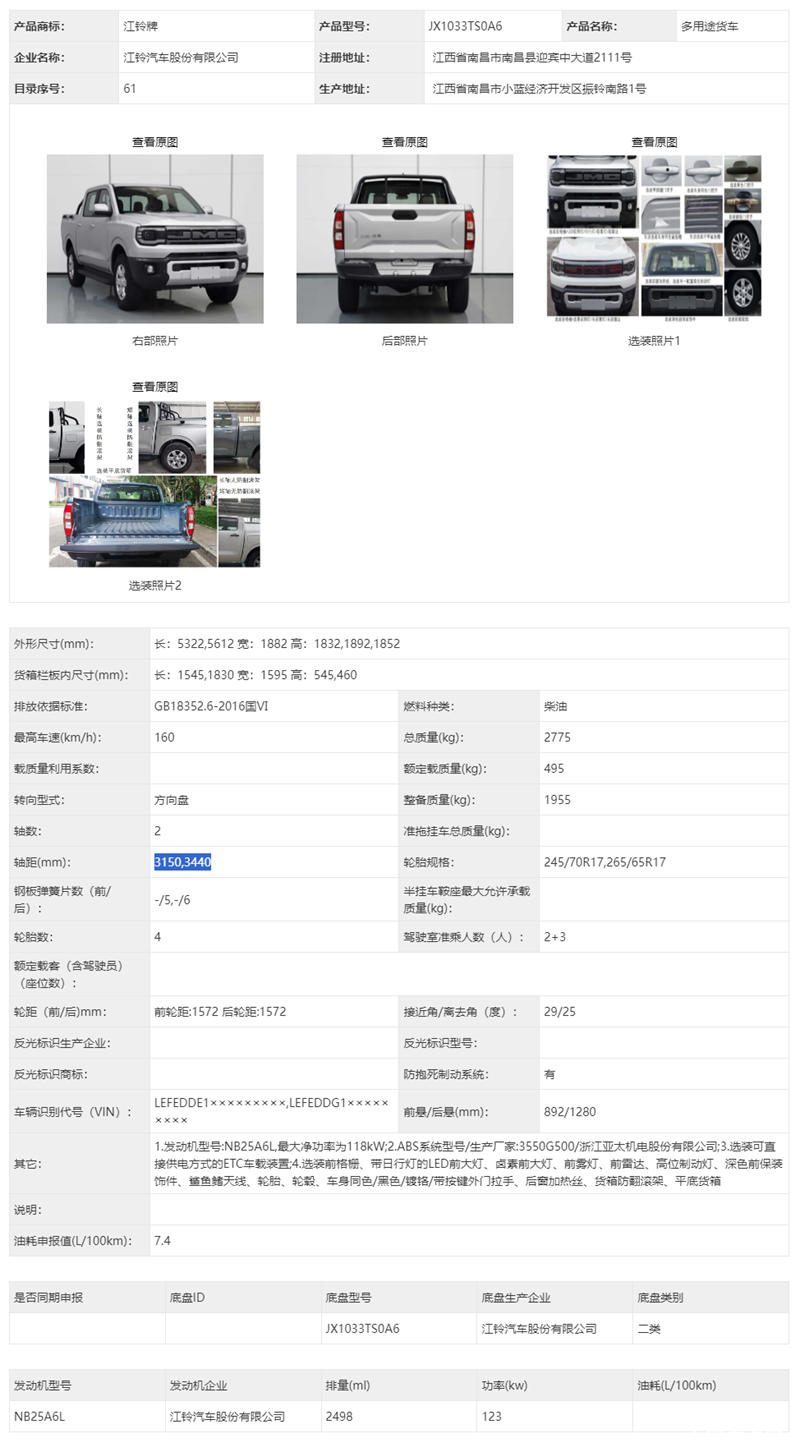Click company name 江铃汽车股份有限公司 in header
This screenshot has height=1452, width=800.
pyautogui.click(x=181, y=58)
